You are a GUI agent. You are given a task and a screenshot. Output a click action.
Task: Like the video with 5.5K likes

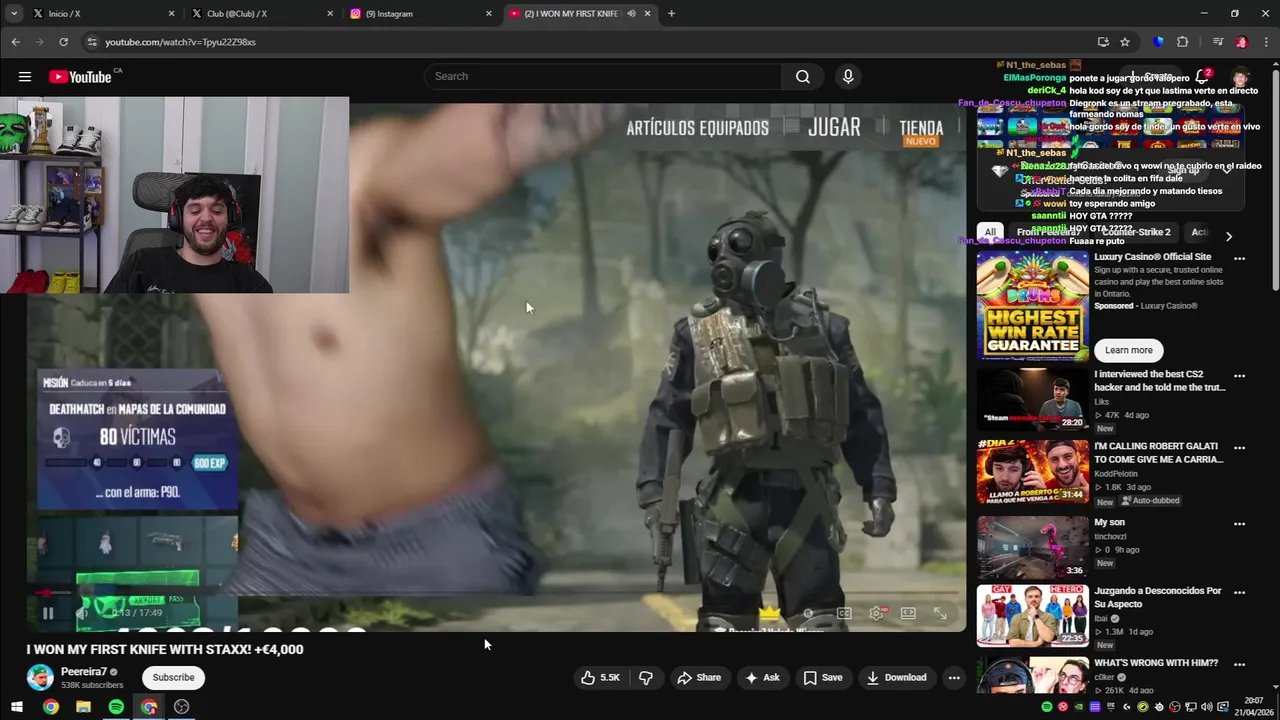click(600, 678)
